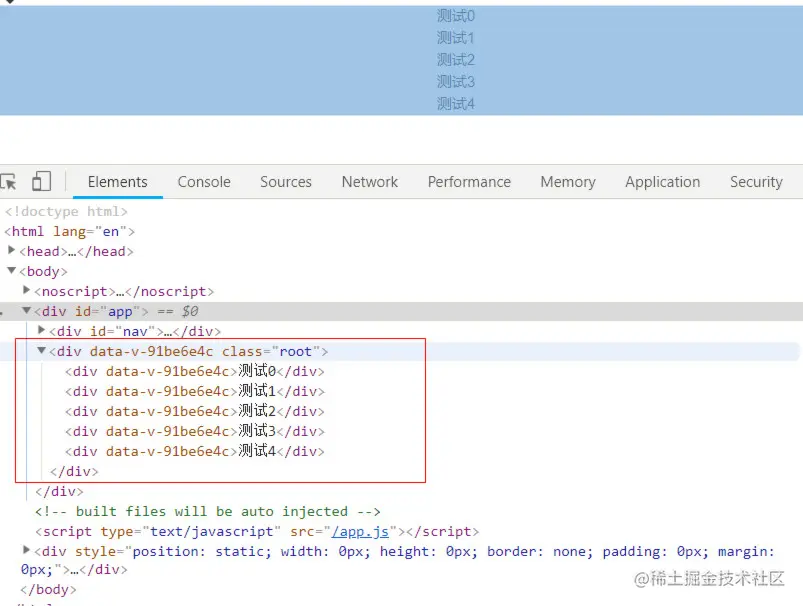
Task: Open the Performance tab
Action: [x=469, y=182]
